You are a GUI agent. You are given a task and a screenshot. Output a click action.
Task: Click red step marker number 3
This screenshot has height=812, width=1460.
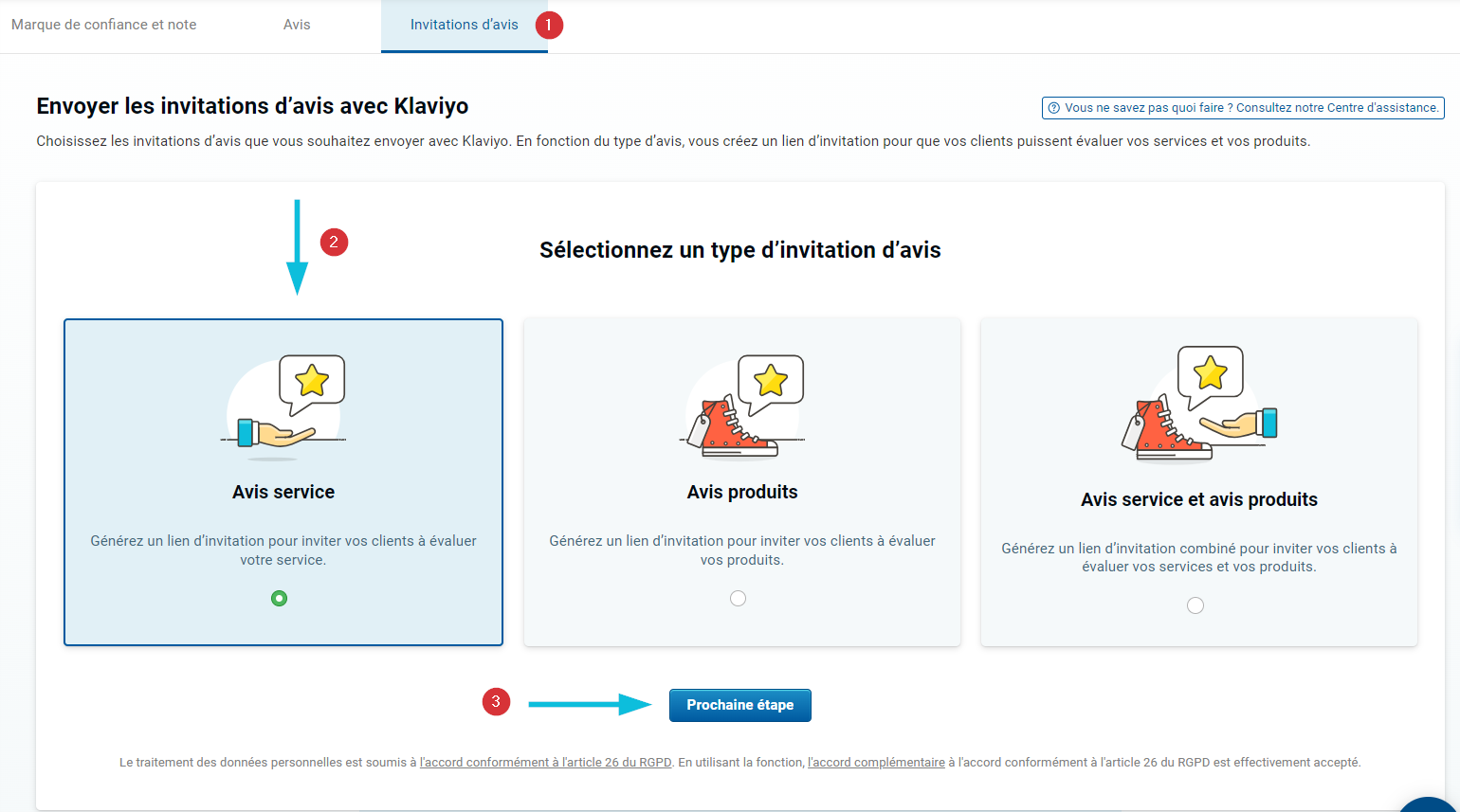coord(496,702)
